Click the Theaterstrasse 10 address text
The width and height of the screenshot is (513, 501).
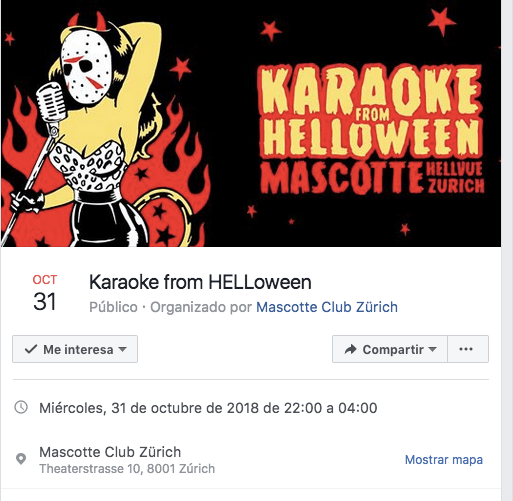[x=127, y=469]
